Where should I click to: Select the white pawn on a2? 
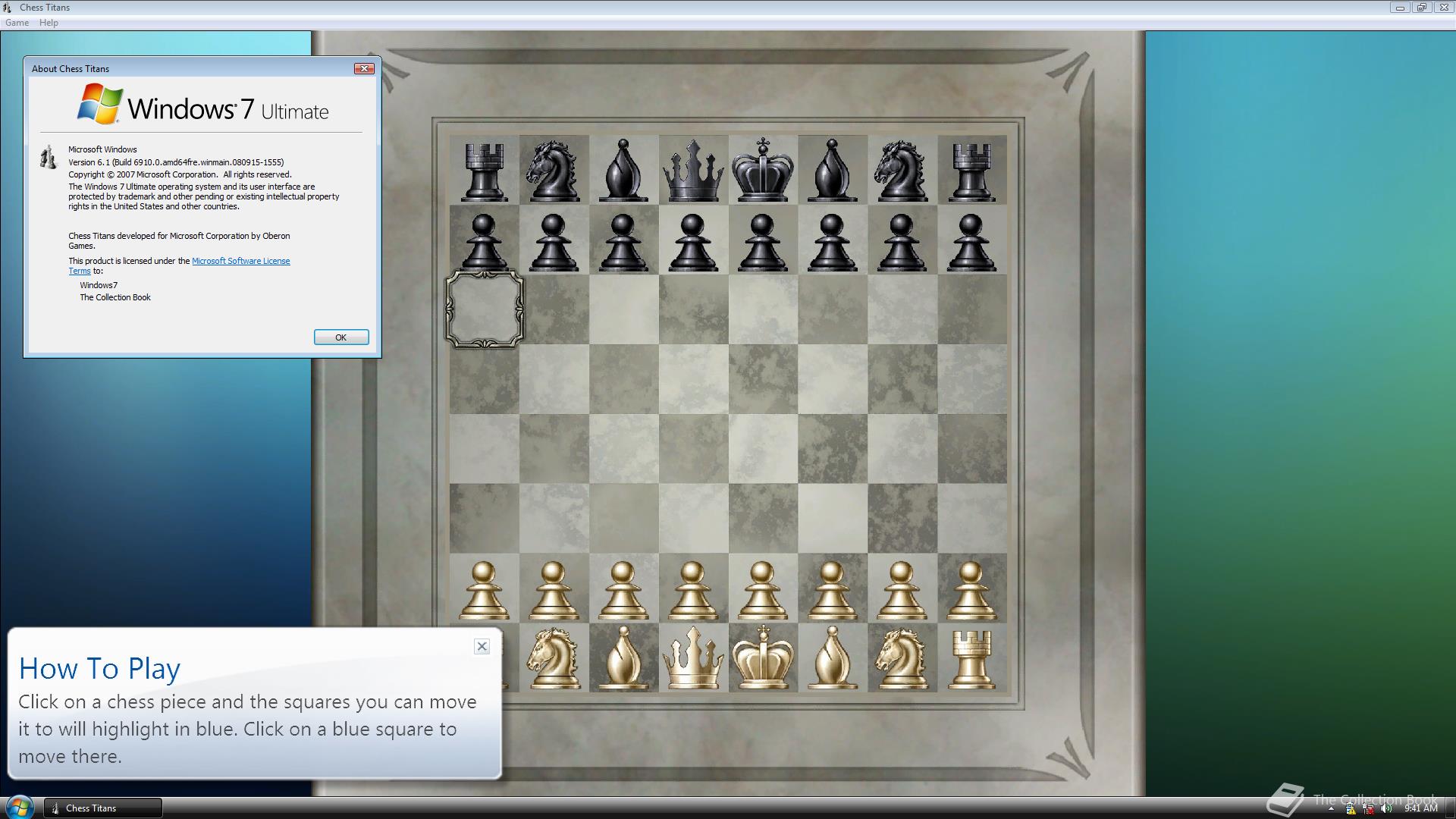point(484,590)
